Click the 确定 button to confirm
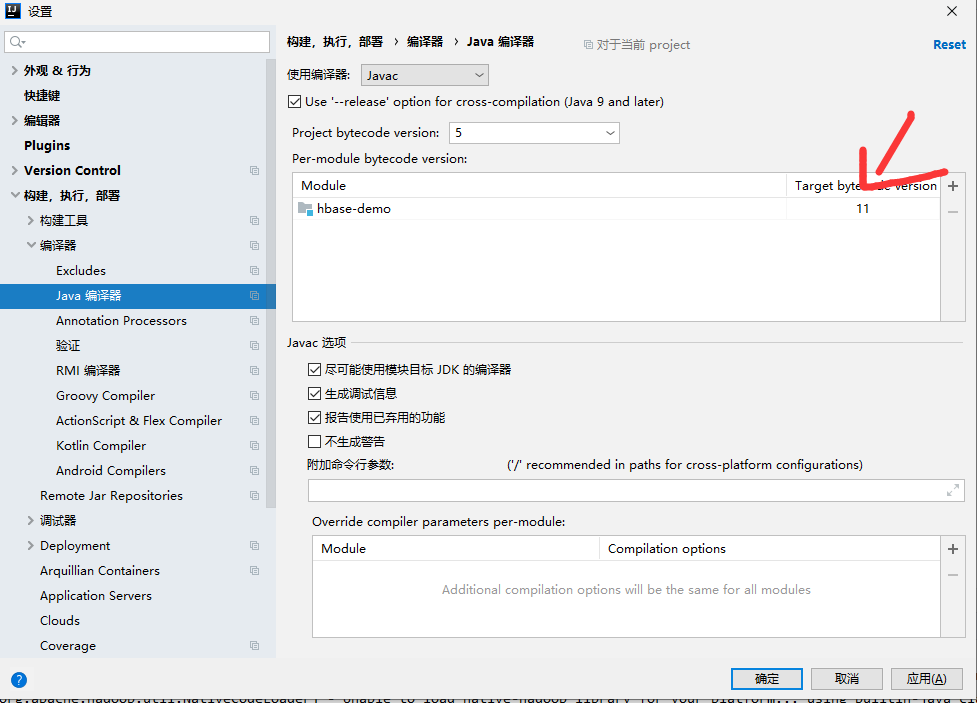This screenshot has width=977, height=703. (x=766, y=678)
